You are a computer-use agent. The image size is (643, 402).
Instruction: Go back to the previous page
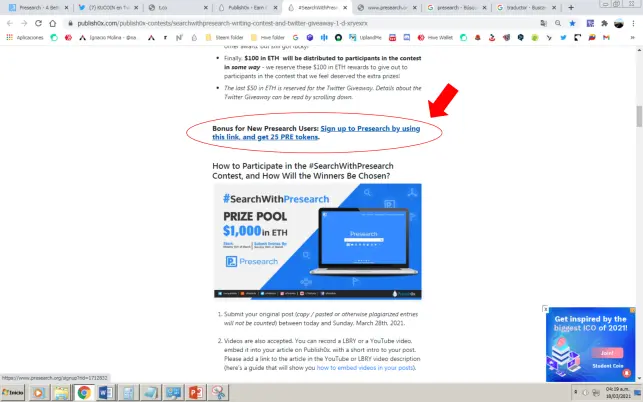[x=10, y=23]
